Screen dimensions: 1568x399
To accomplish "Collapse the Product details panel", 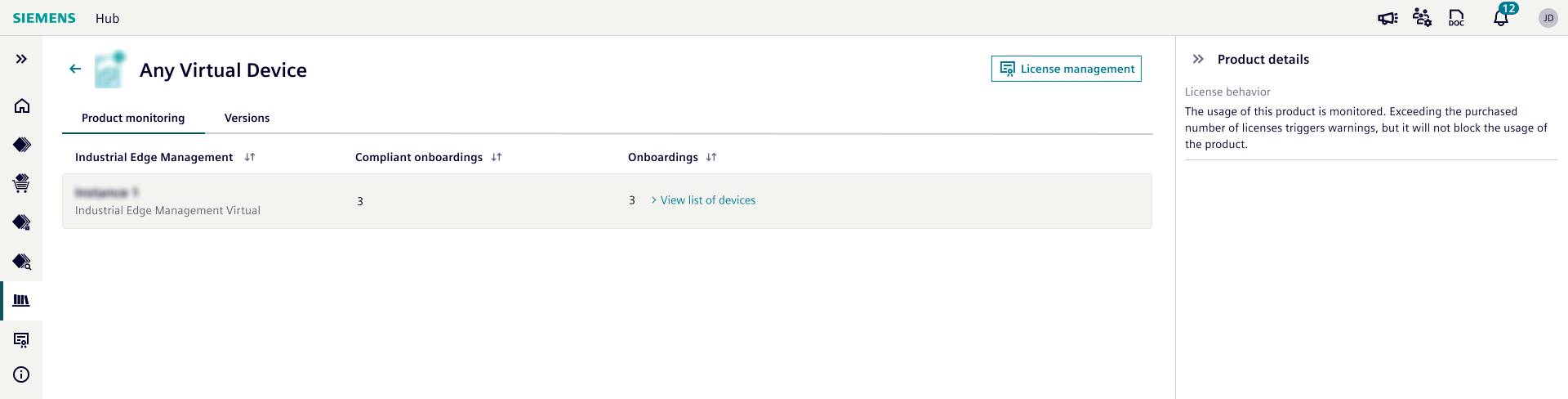I will coord(1198,59).
